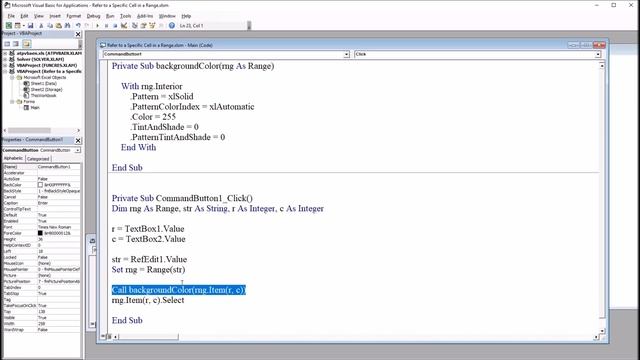Open the Window menu
Image resolution: width=640 pixels, height=360 pixels.
pyautogui.click(x=167, y=16)
